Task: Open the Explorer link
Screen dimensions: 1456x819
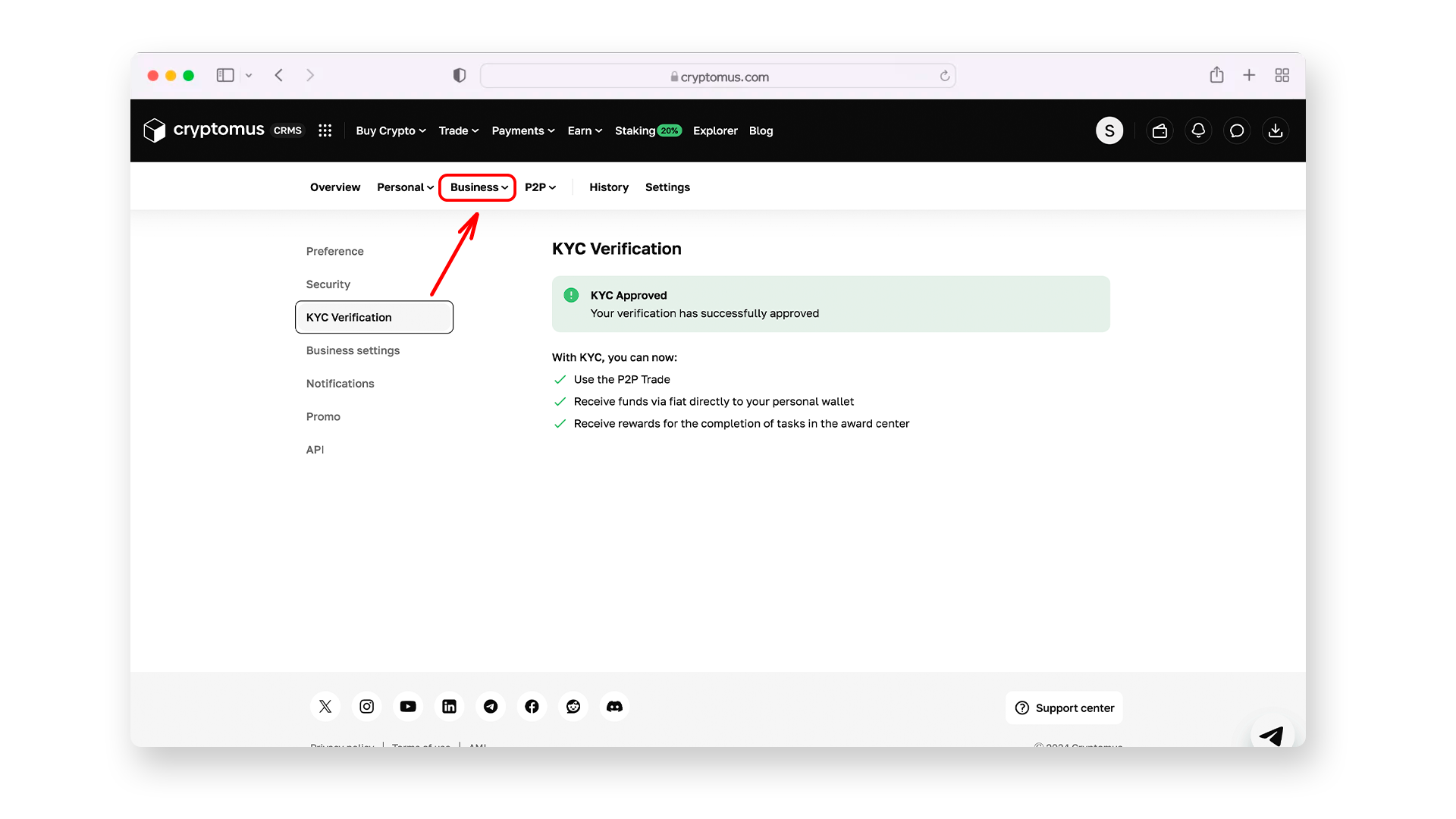Action: click(x=714, y=131)
